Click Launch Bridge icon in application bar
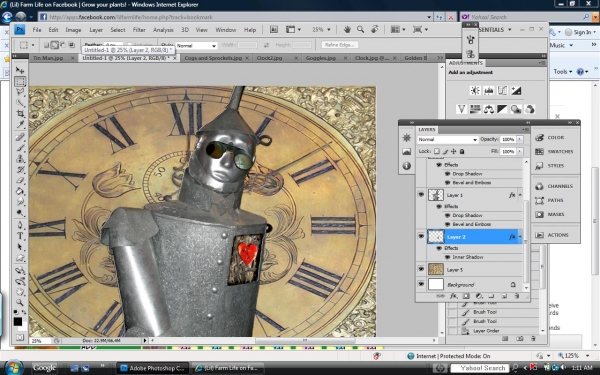Screen dimensions: 600x375 click(x=274, y=29)
